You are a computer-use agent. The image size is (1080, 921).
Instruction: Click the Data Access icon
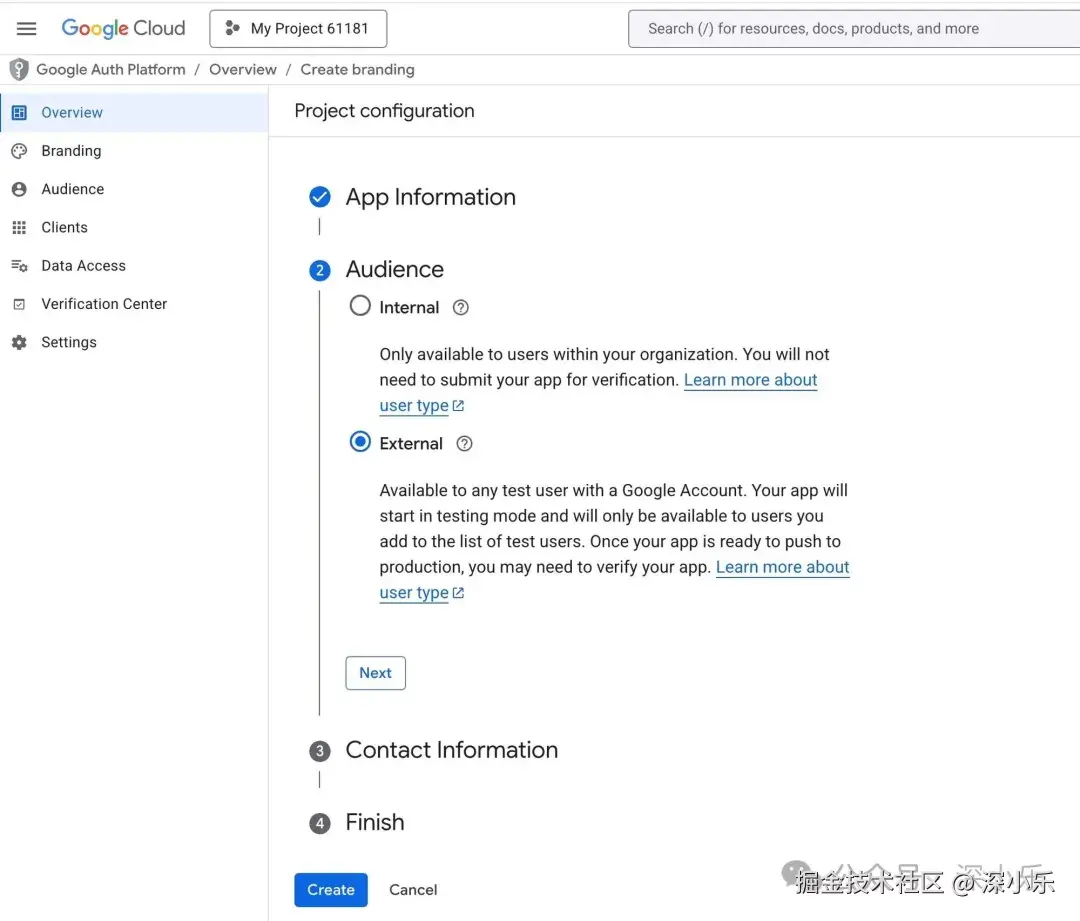[x=19, y=266]
